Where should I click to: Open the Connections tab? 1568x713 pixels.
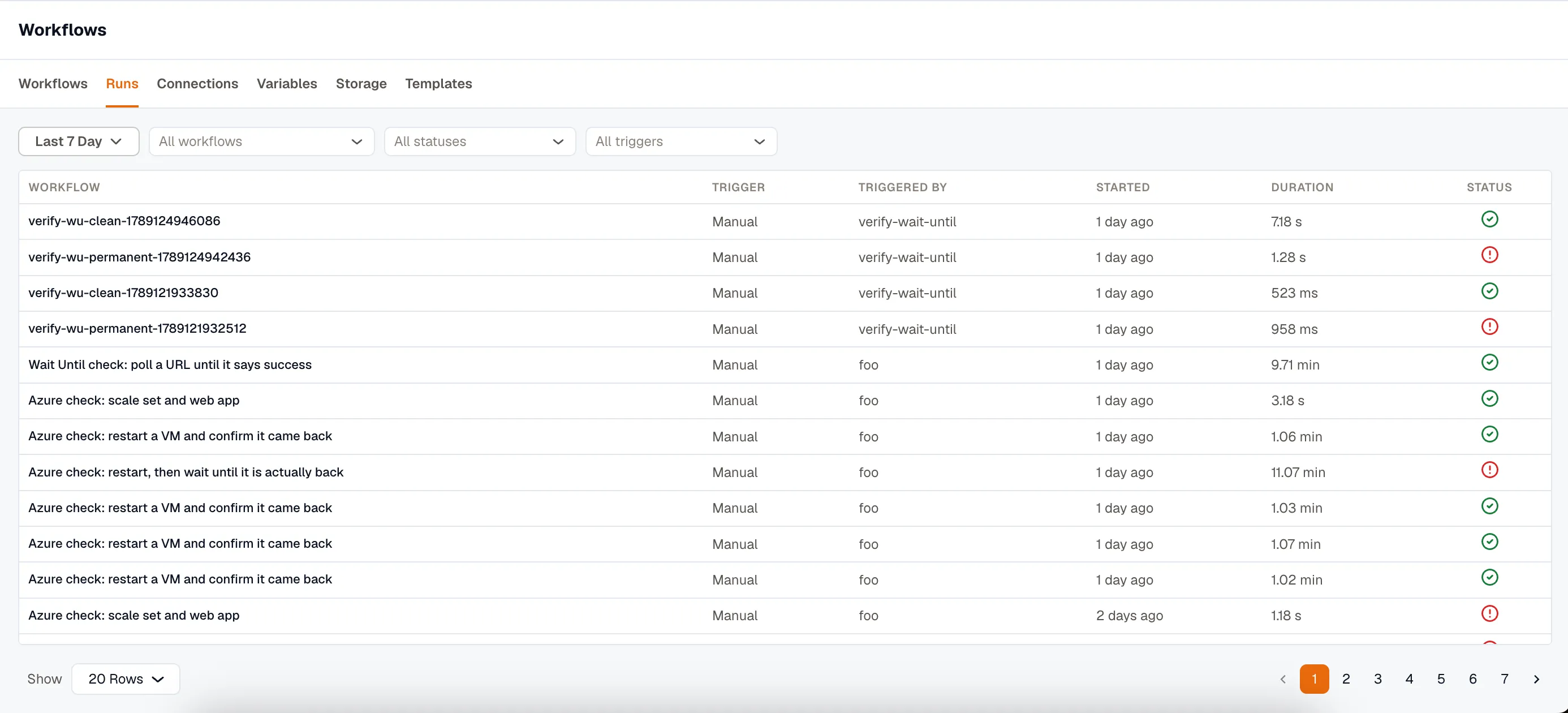tap(197, 83)
